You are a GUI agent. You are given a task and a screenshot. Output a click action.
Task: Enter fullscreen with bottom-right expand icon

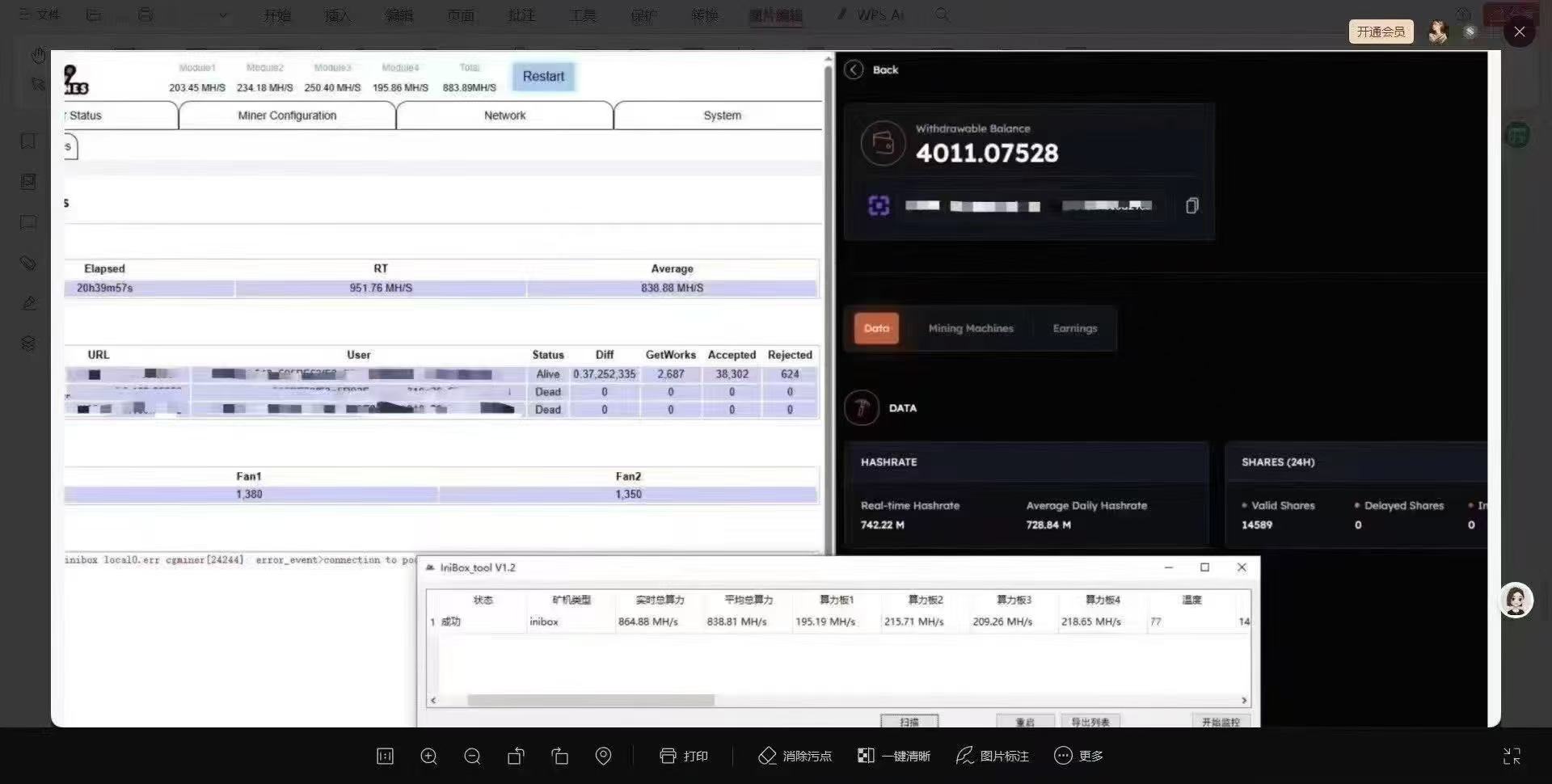click(1512, 756)
